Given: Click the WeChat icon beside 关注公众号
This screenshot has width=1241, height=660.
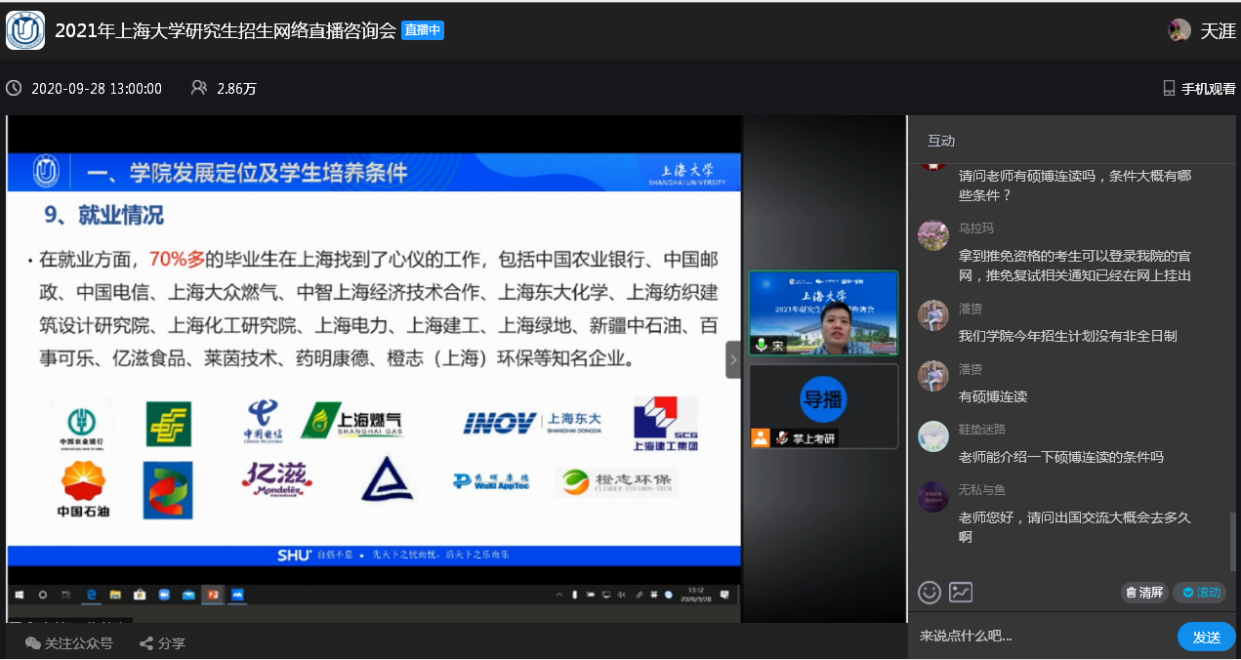Looking at the screenshot, I should tap(33, 643).
